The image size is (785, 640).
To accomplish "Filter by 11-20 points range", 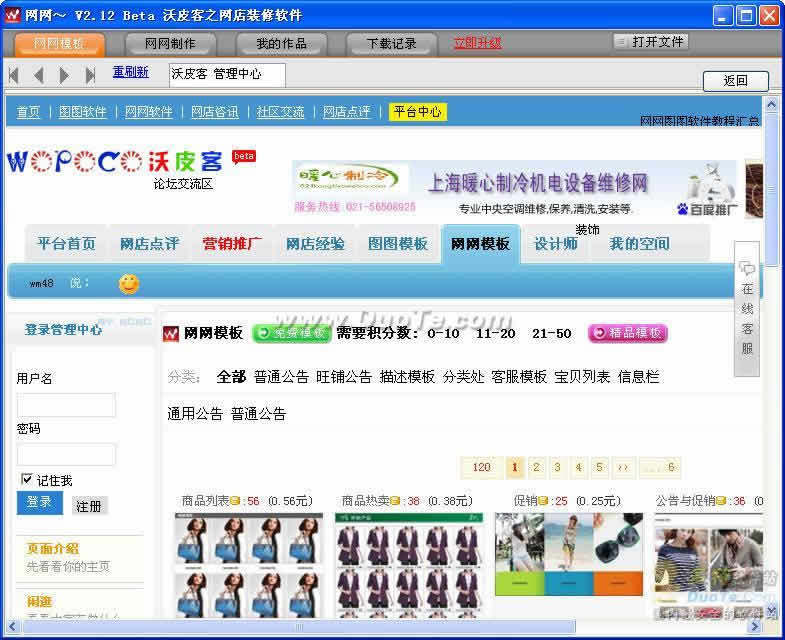I will [496, 334].
